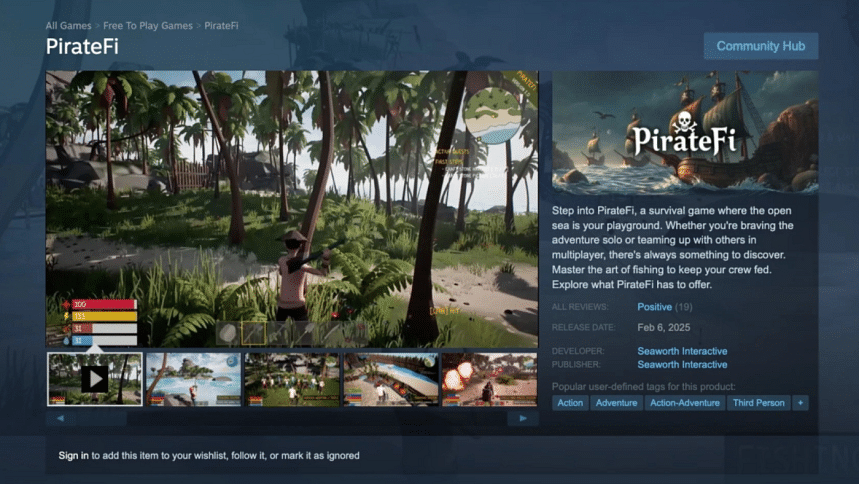Click Sign in link

[73, 456]
